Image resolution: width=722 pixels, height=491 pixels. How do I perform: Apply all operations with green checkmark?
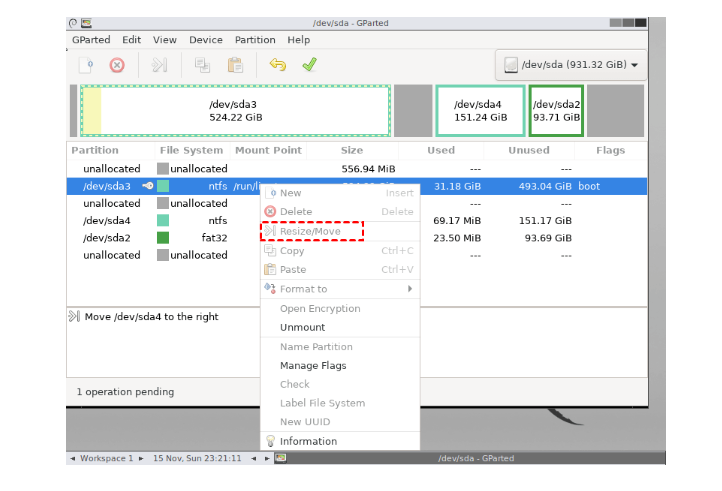310,65
